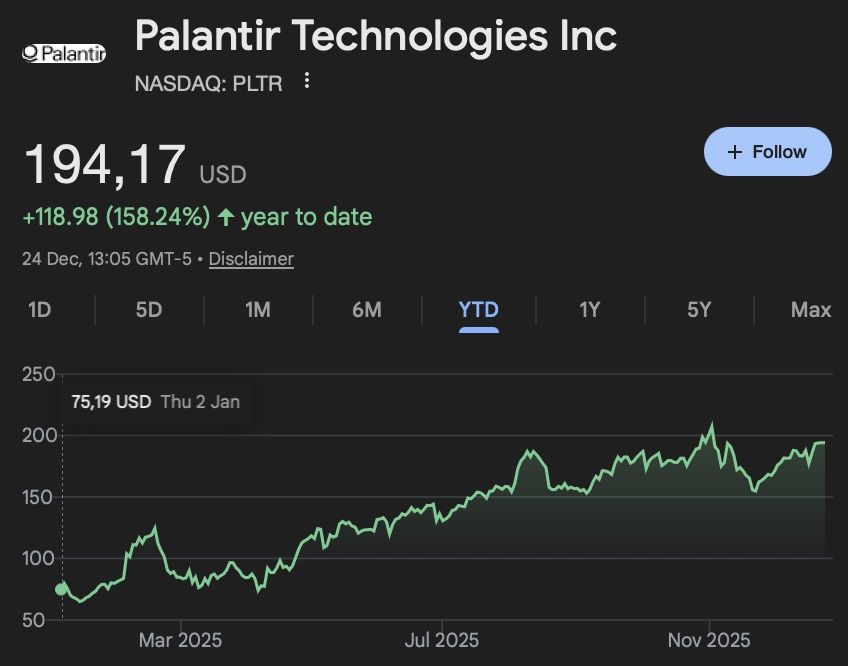Click the Jan 2 data point marker
This screenshot has width=848, height=666.
click(62, 590)
